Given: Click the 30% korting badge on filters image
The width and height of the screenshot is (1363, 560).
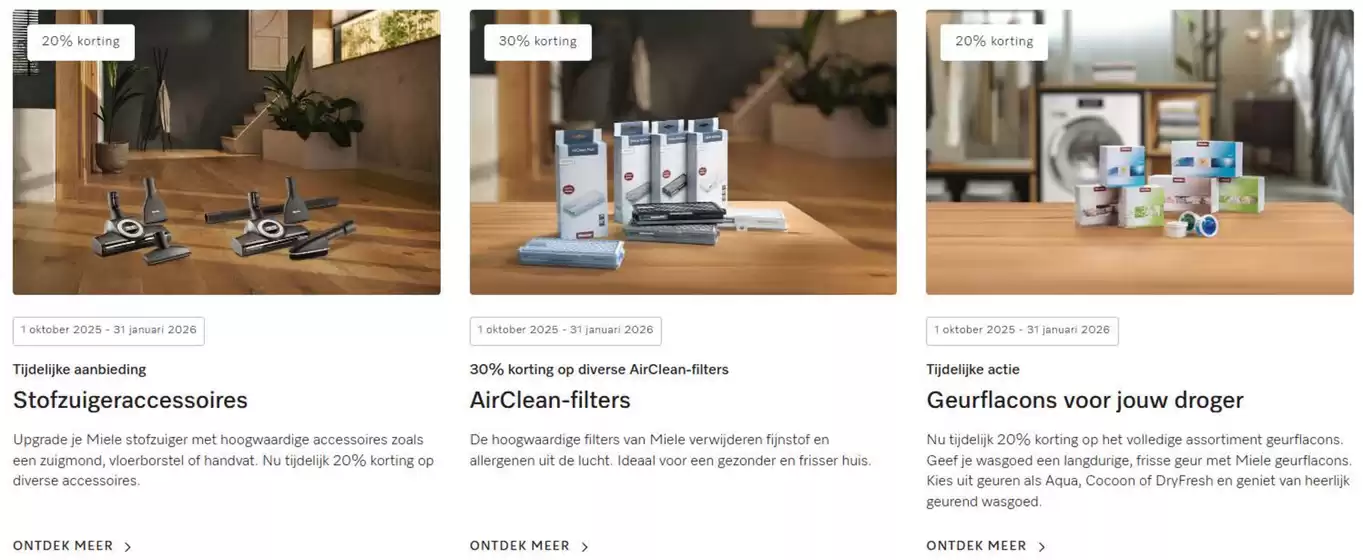Looking at the screenshot, I should coord(538,42).
